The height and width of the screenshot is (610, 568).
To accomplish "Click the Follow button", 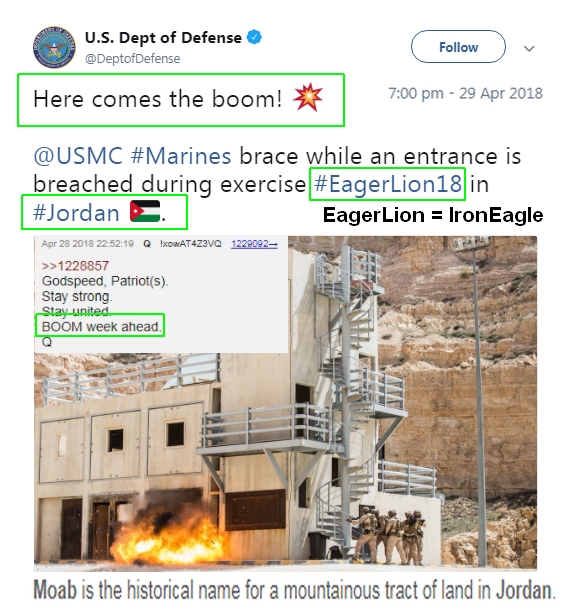I will (x=458, y=47).
